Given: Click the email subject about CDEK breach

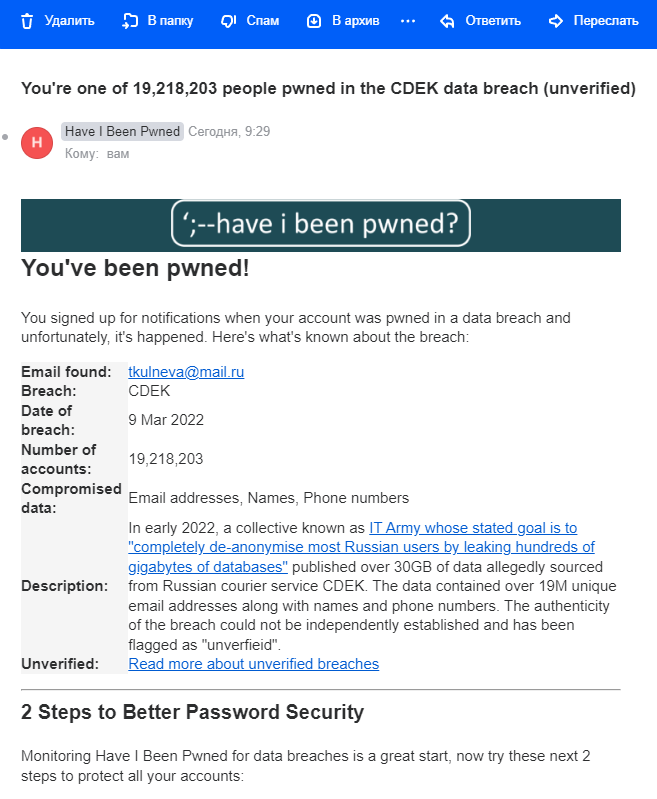Looking at the screenshot, I should click(328, 88).
